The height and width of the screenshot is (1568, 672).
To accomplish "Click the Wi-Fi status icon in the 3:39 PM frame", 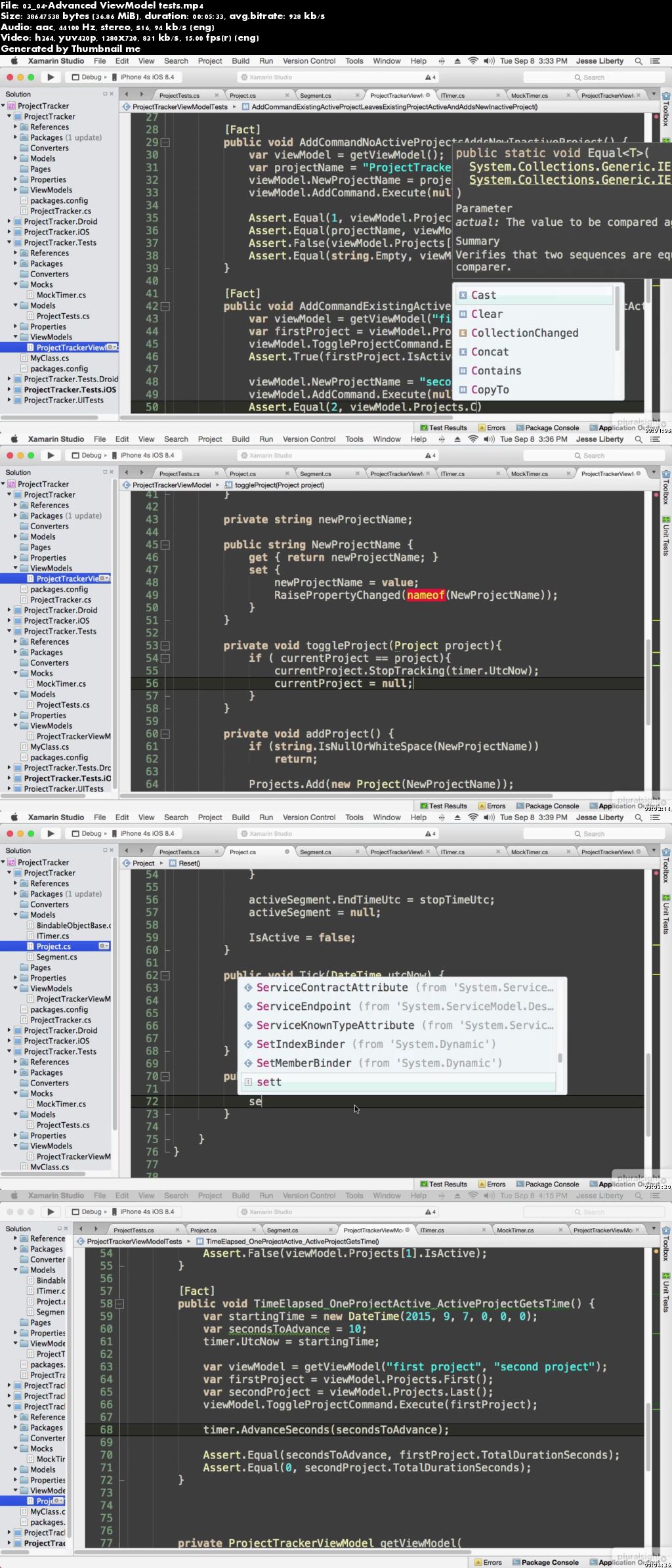I will tap(473, 817).
